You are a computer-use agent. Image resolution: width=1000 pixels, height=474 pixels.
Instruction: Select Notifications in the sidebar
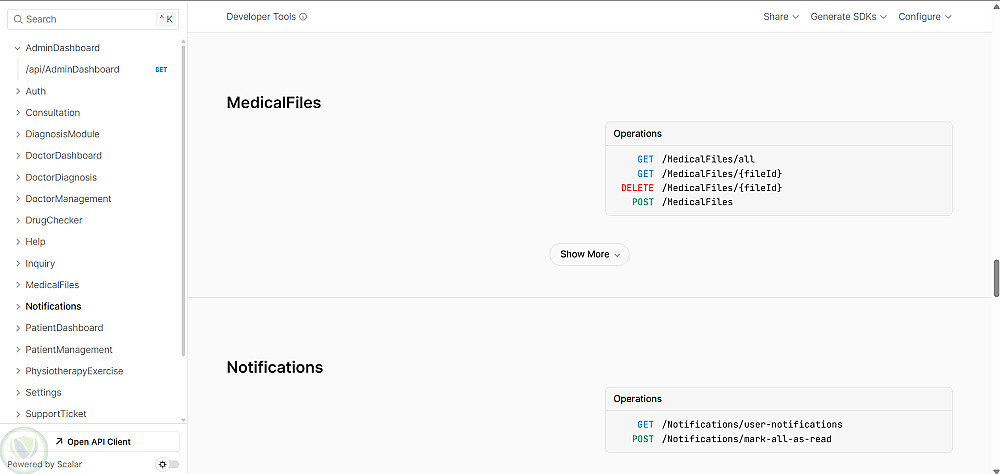53,306
